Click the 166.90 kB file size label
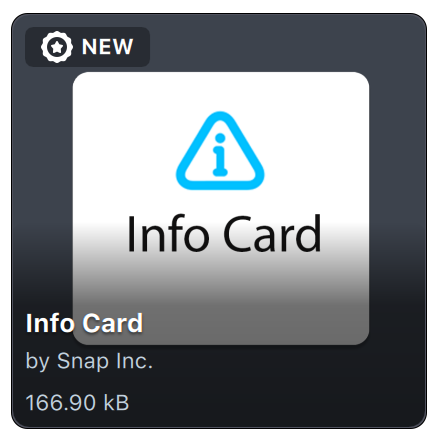This screenshot has width=444, height=448. pos(77,403)
